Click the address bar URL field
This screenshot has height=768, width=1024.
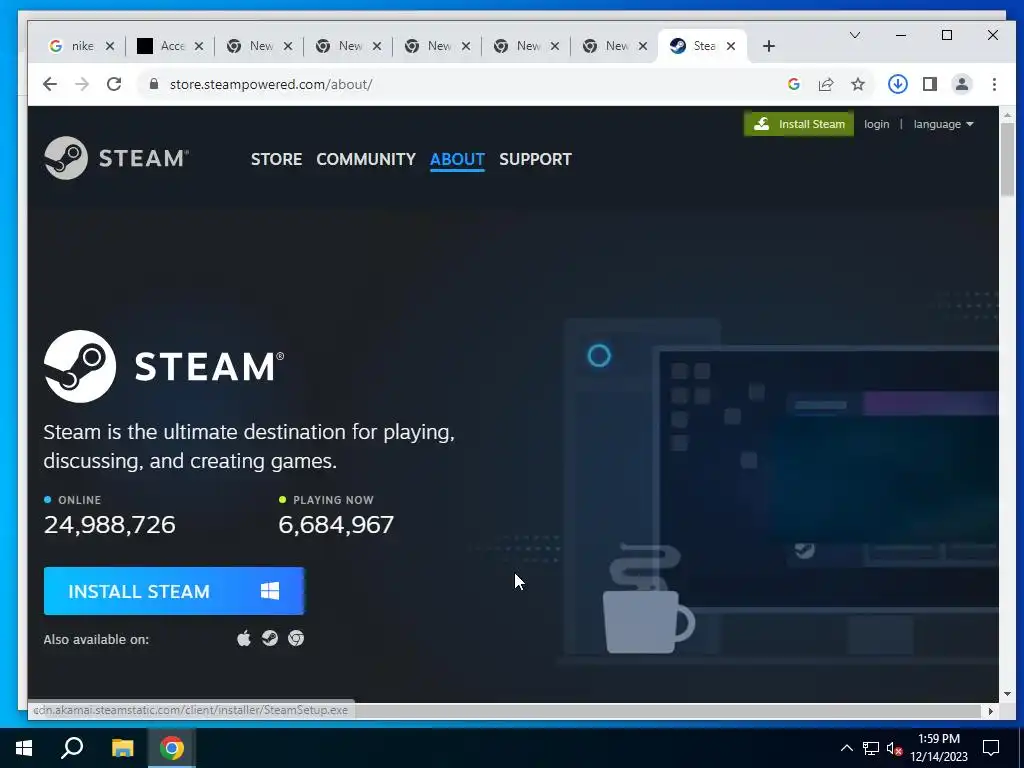457,84
